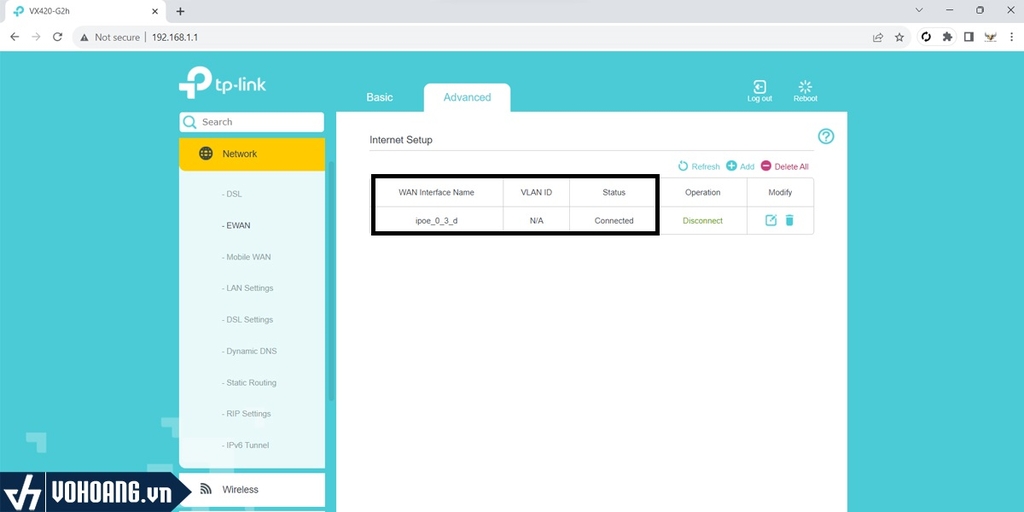The width and height of the screenshot is (1024, 512).
Task: Select the EWAN submenu item
Action: [x=236, y=225]
